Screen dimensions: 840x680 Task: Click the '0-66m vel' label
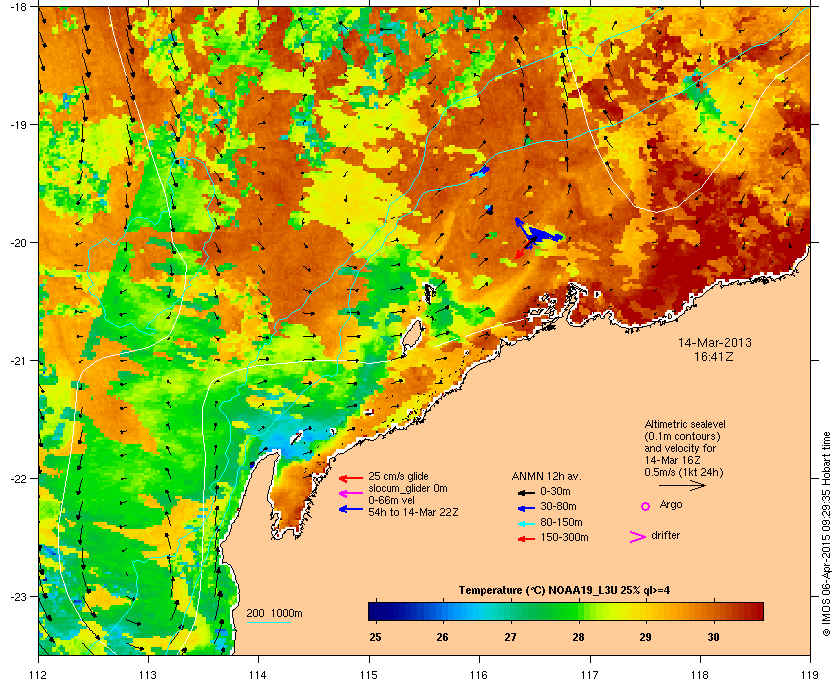[x=391, y=500]
